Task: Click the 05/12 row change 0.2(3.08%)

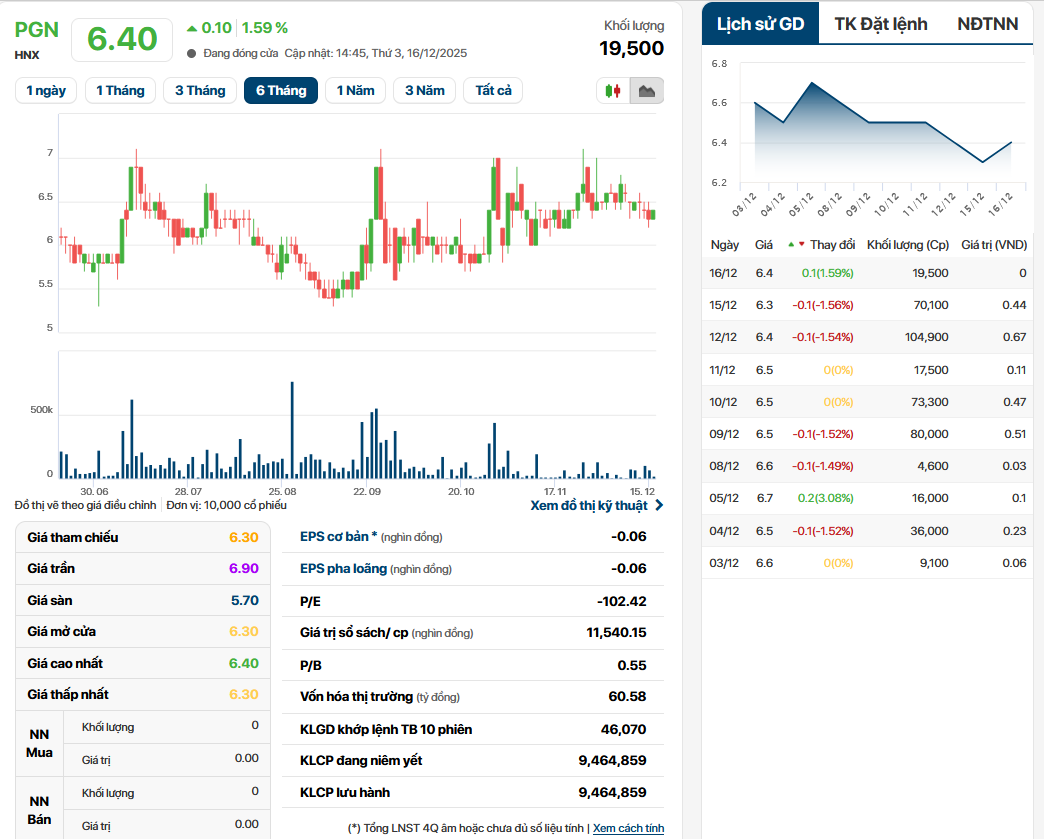Action: [826, 498]
